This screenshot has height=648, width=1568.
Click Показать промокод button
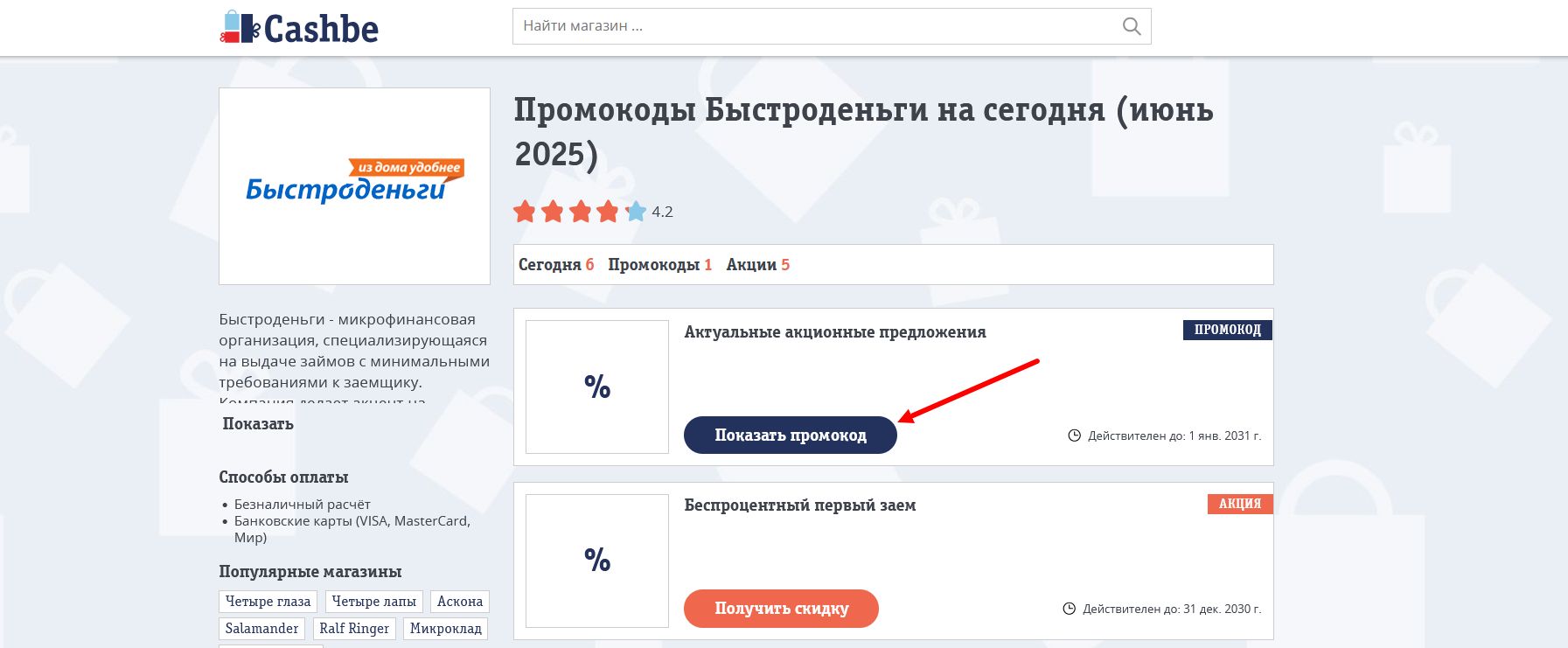tap(791, 435)
